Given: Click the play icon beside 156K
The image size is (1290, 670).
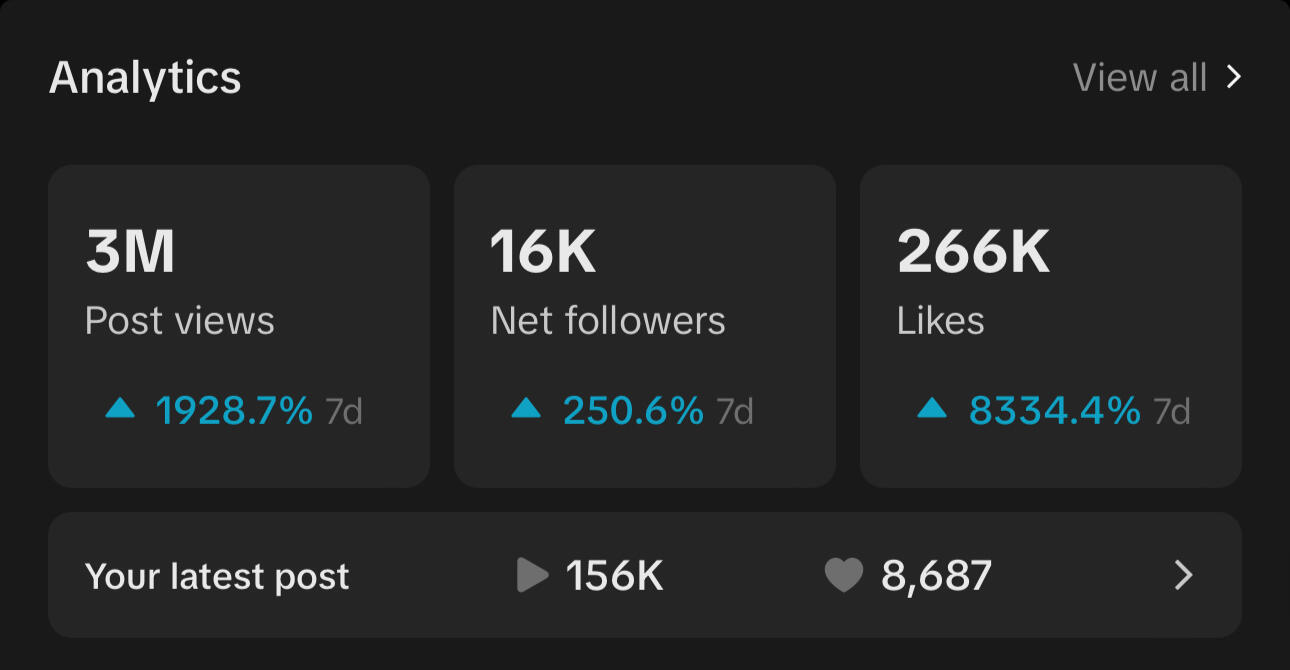Looking at the screenshot, I should [533, 575].
